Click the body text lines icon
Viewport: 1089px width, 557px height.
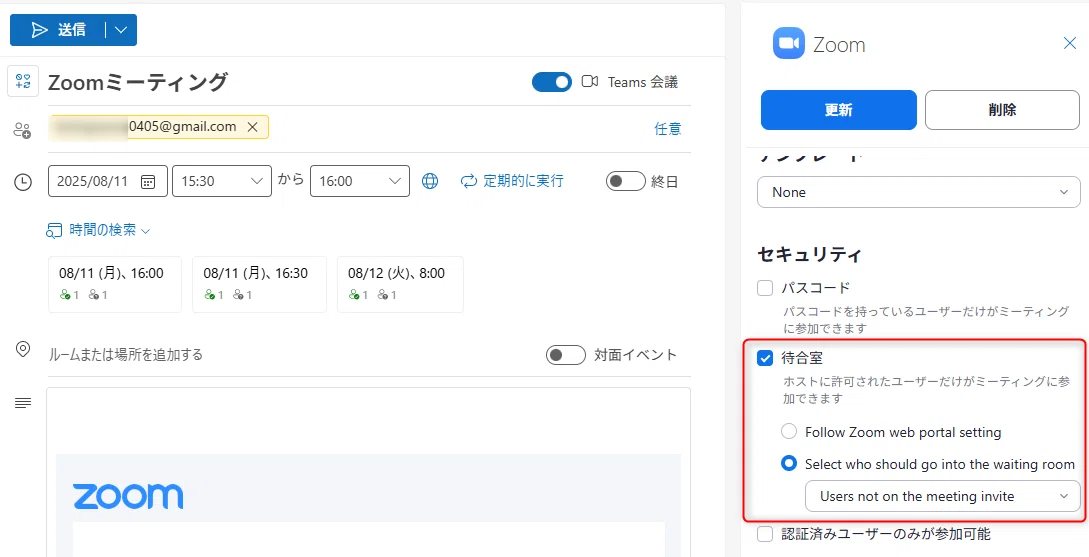point(23,403)
